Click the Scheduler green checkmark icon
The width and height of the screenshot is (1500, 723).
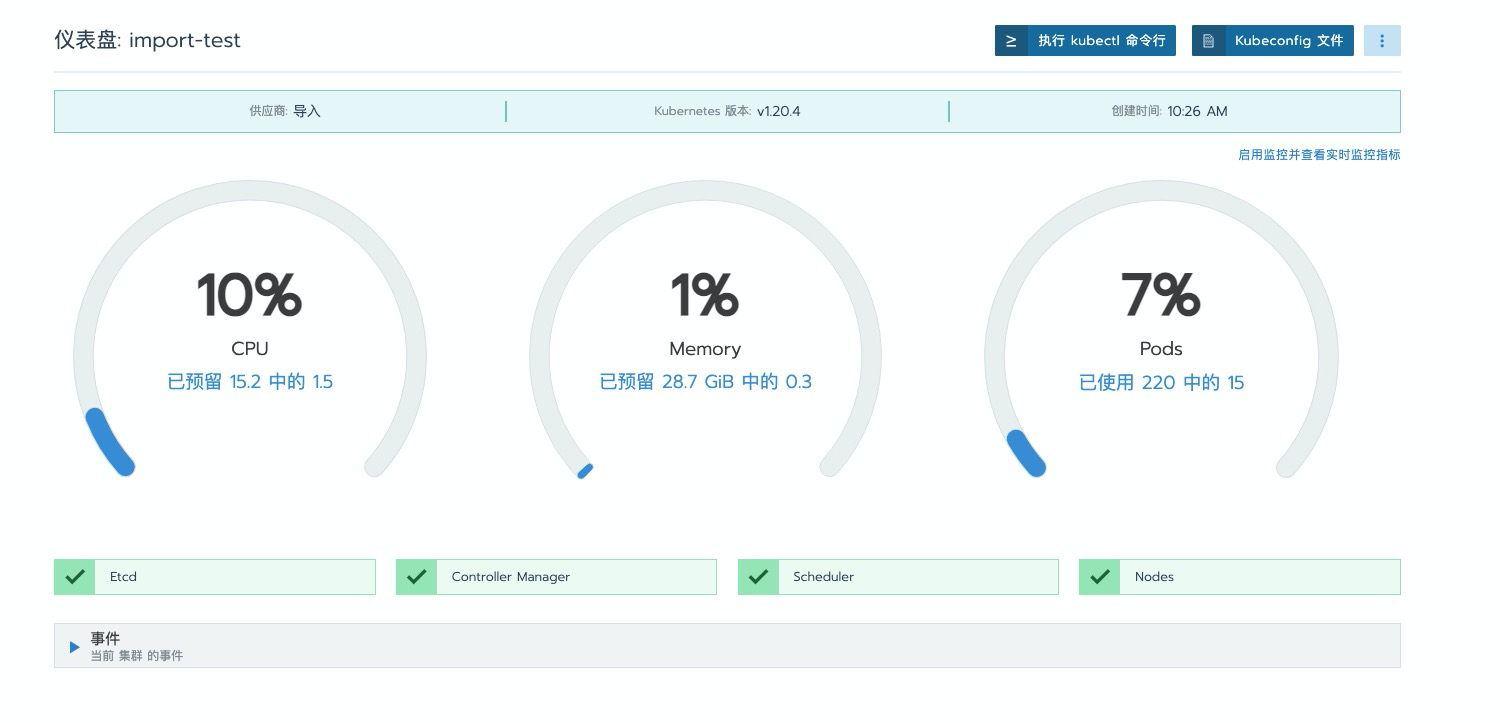tap(758, 577)
